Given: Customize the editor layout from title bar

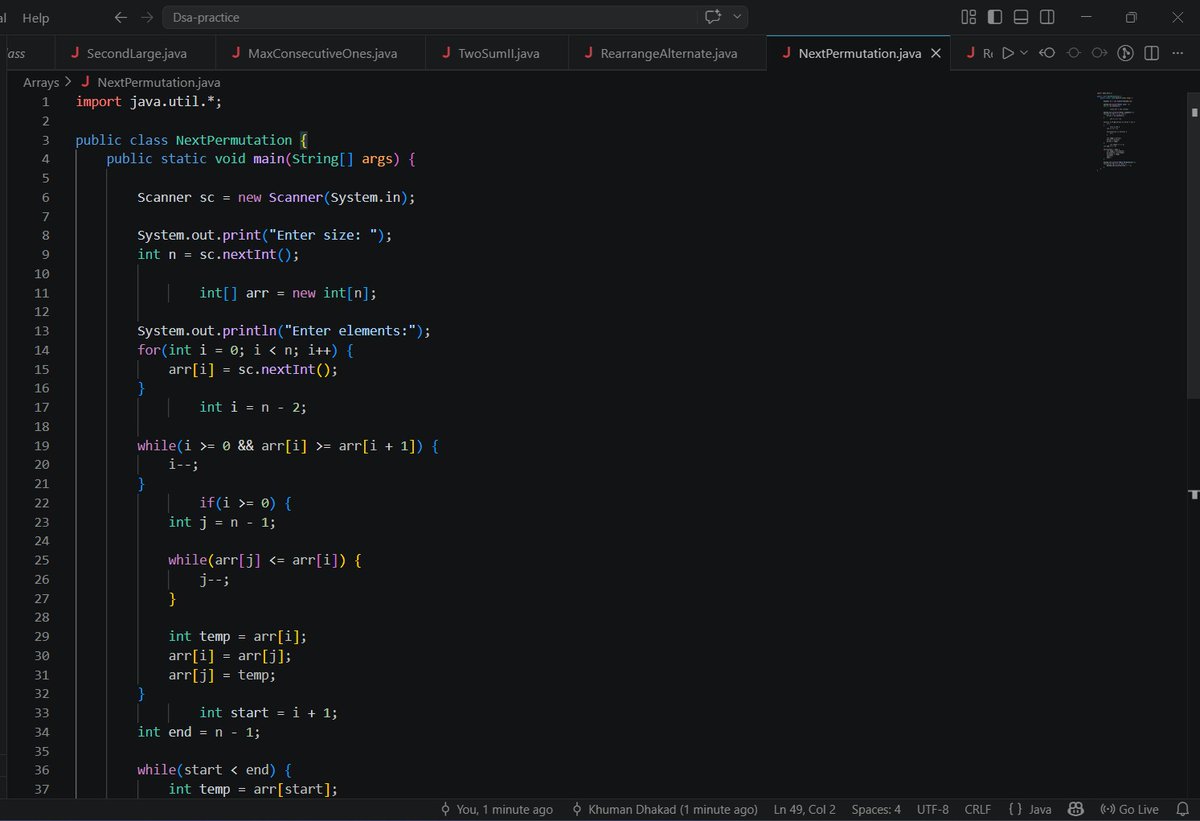Looking at the screenshot, I should (x=968, y=17).
